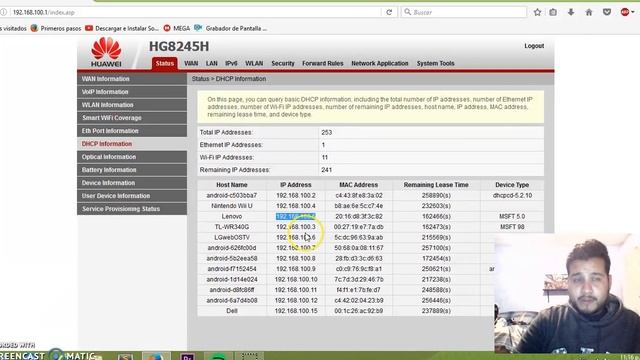Switch to the LAN tab
Image resolution: width=640 pixels, height=360 pixels.
(211, 63)
